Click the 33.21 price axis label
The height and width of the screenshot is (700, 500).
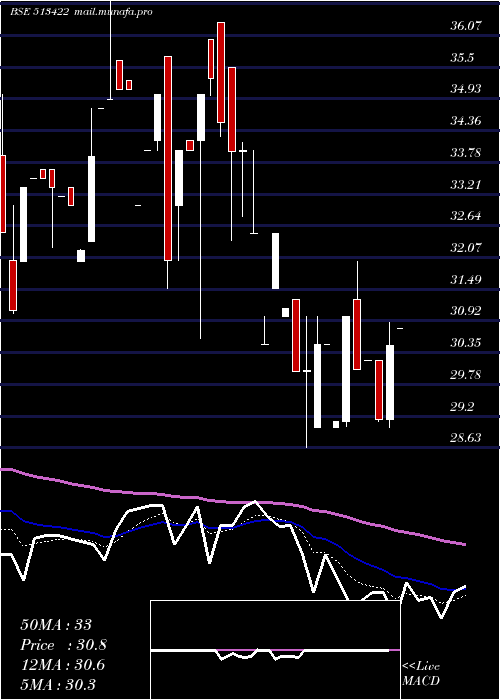[466, 185]
